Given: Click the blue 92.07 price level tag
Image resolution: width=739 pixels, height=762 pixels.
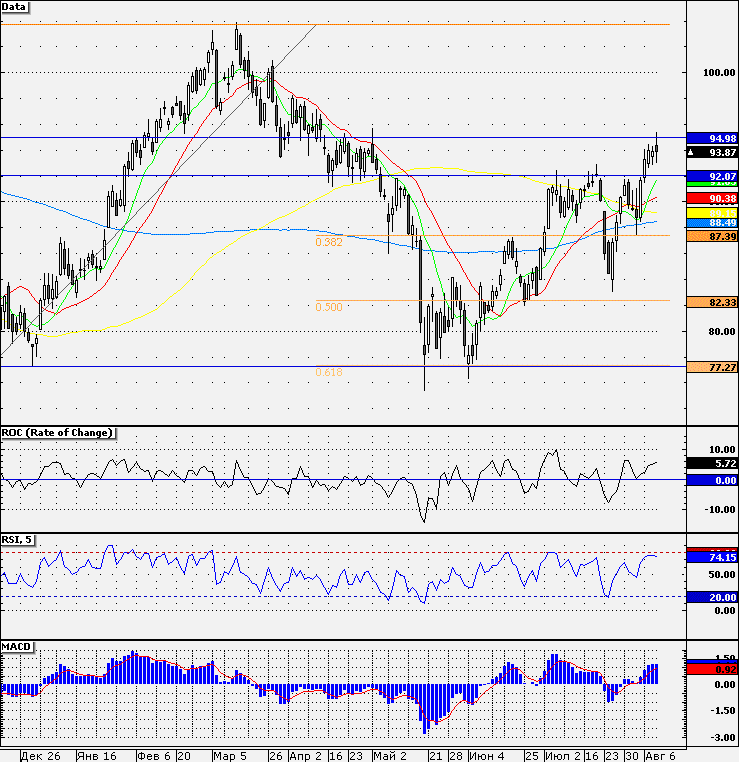Looking at the screenshot, I should (x=713, y=176).
